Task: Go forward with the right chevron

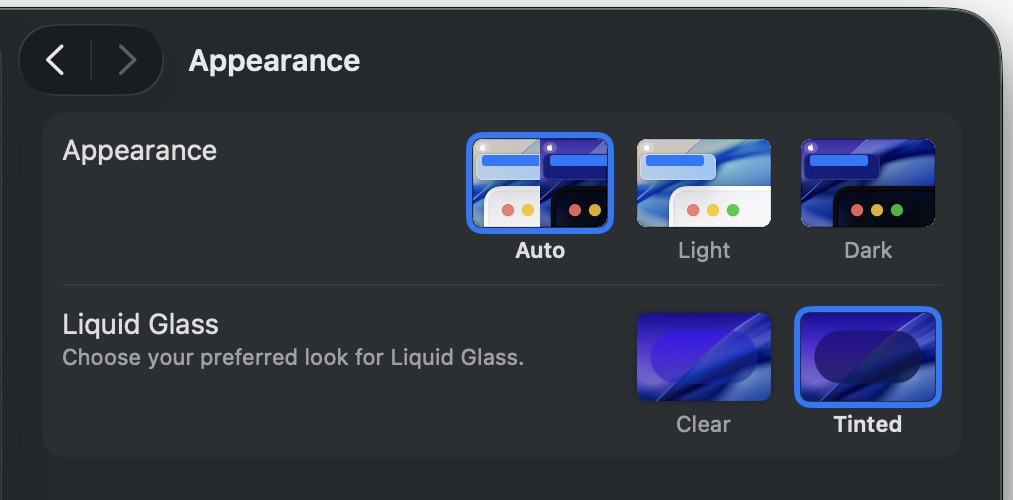Action: point(127,61)
